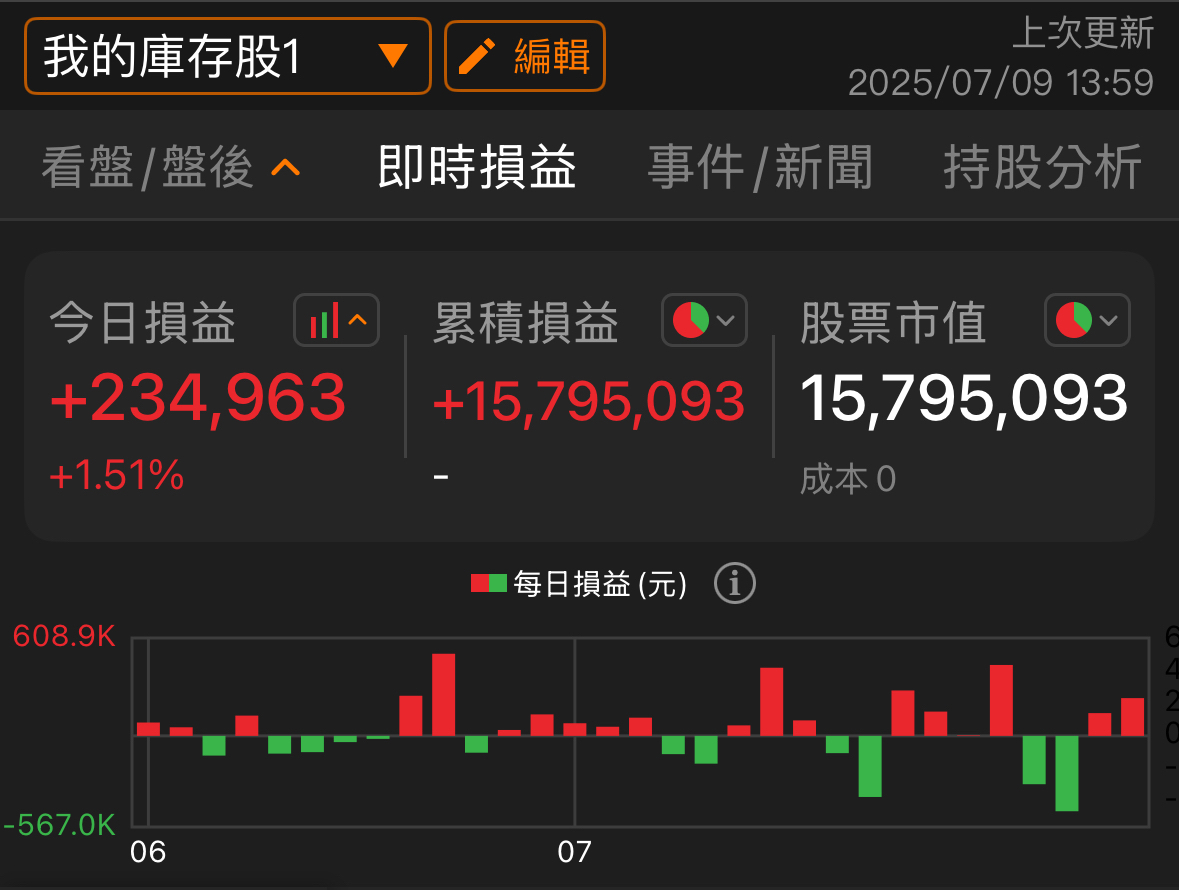The width and height of the screenshot is (1179, 890).
Task: Click the 編輯 edit button
Action: (x=525, y=56)
